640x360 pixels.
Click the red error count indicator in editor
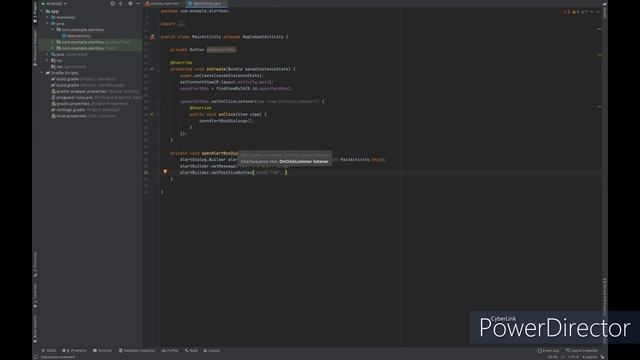[567, 12]
